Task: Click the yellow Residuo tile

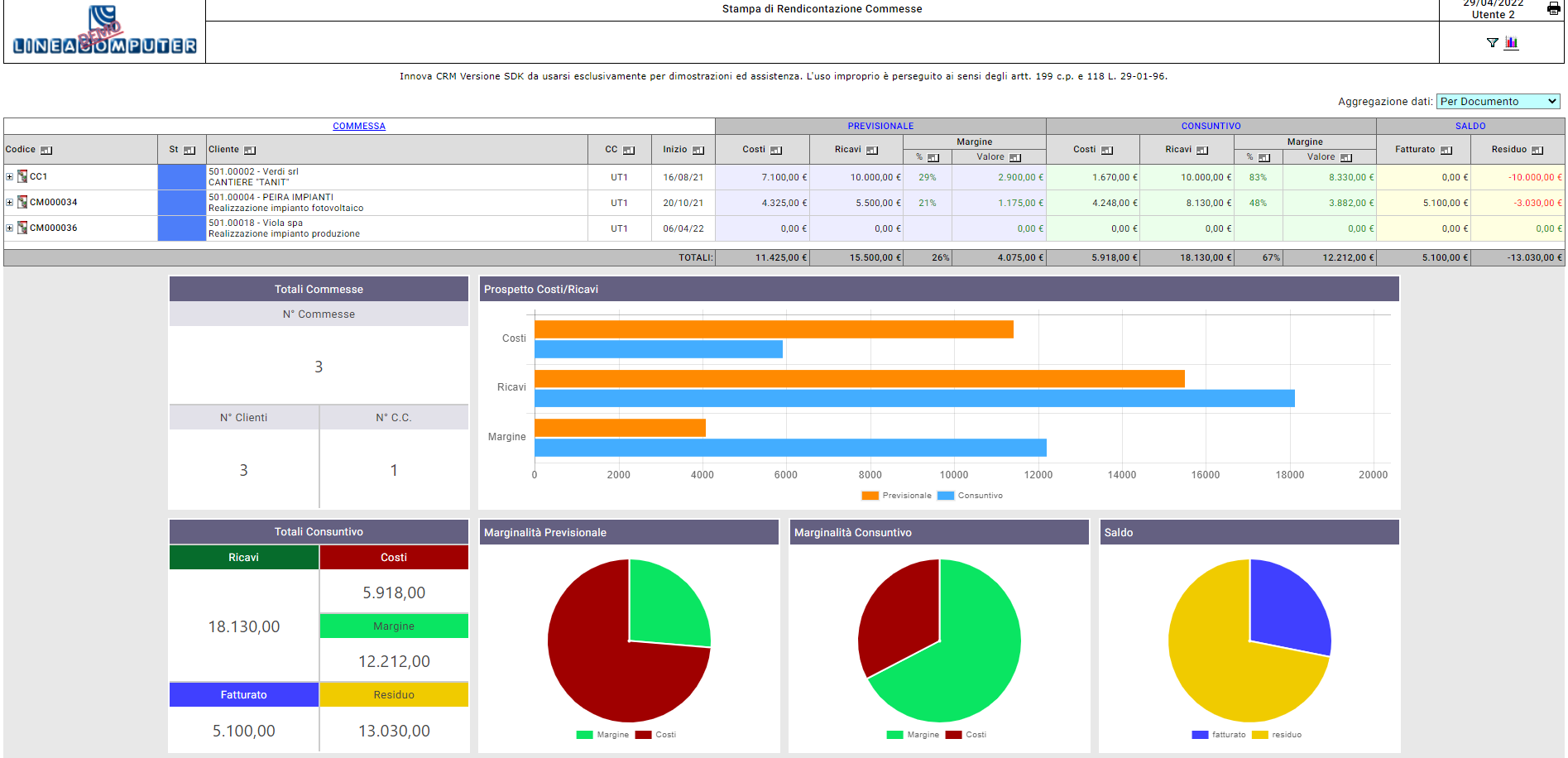Action: point(394,694)
